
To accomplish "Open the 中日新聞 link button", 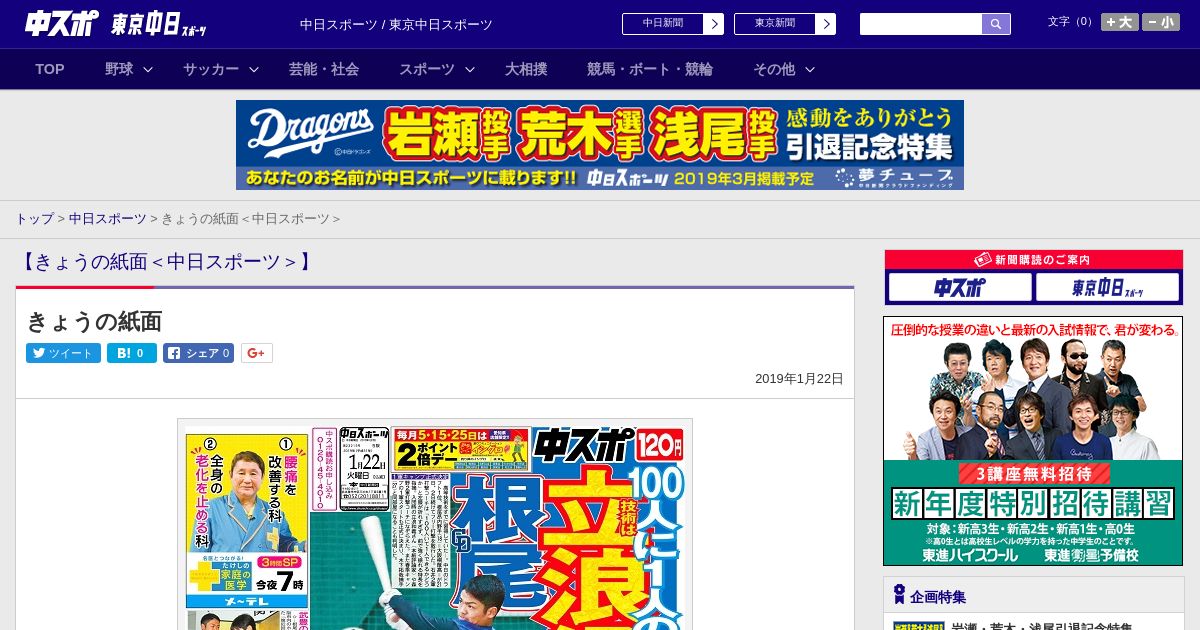I will [x=663, y=24].
